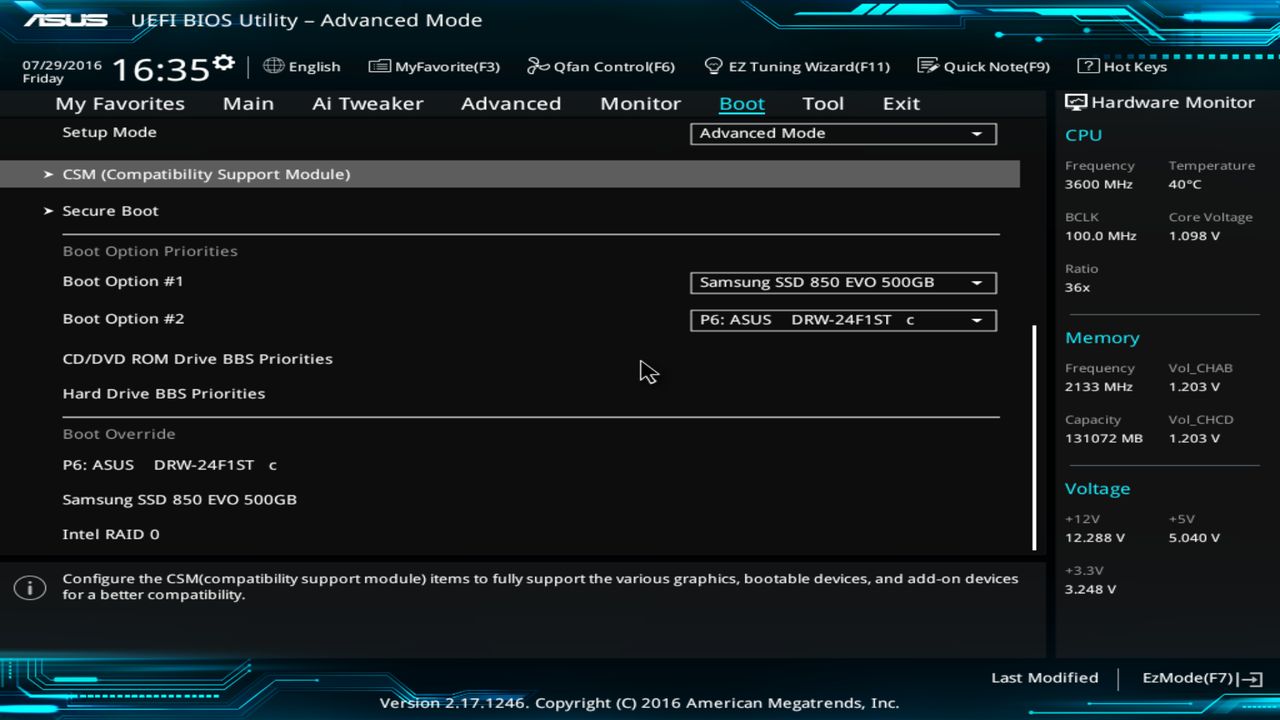1280x720 pixels.
Task: Open the Secure Boot settings
Action: pos(110,210)
